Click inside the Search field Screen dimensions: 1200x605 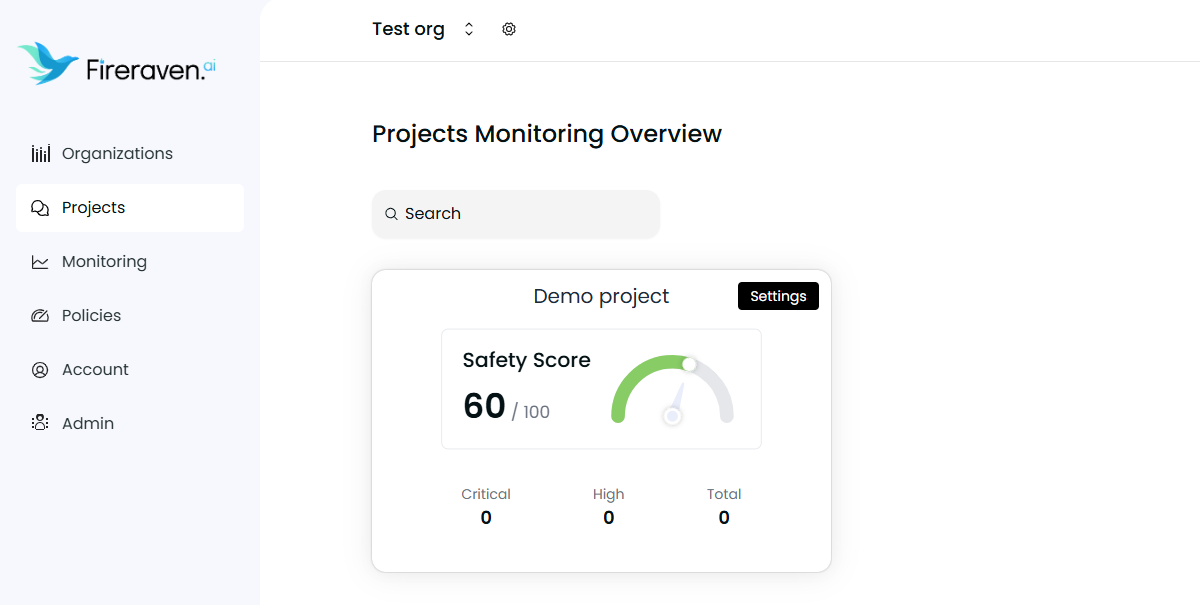[x=516, y=214]
